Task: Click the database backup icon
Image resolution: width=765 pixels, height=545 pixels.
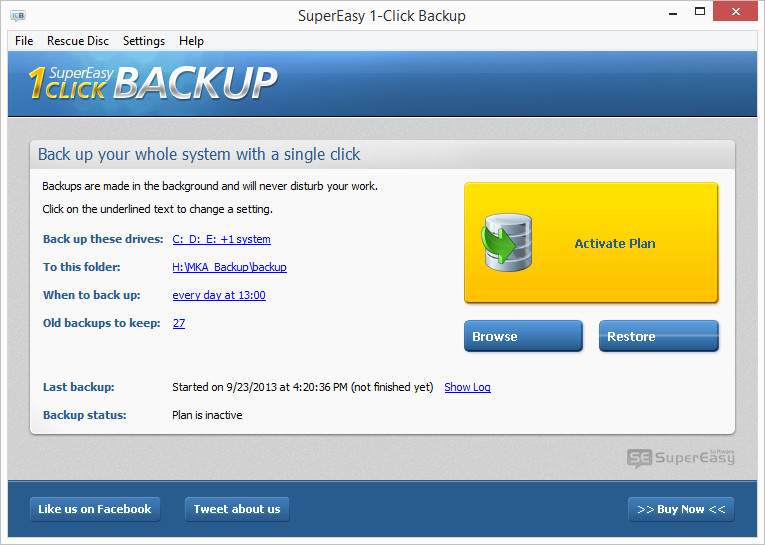Action: point(506,242)
